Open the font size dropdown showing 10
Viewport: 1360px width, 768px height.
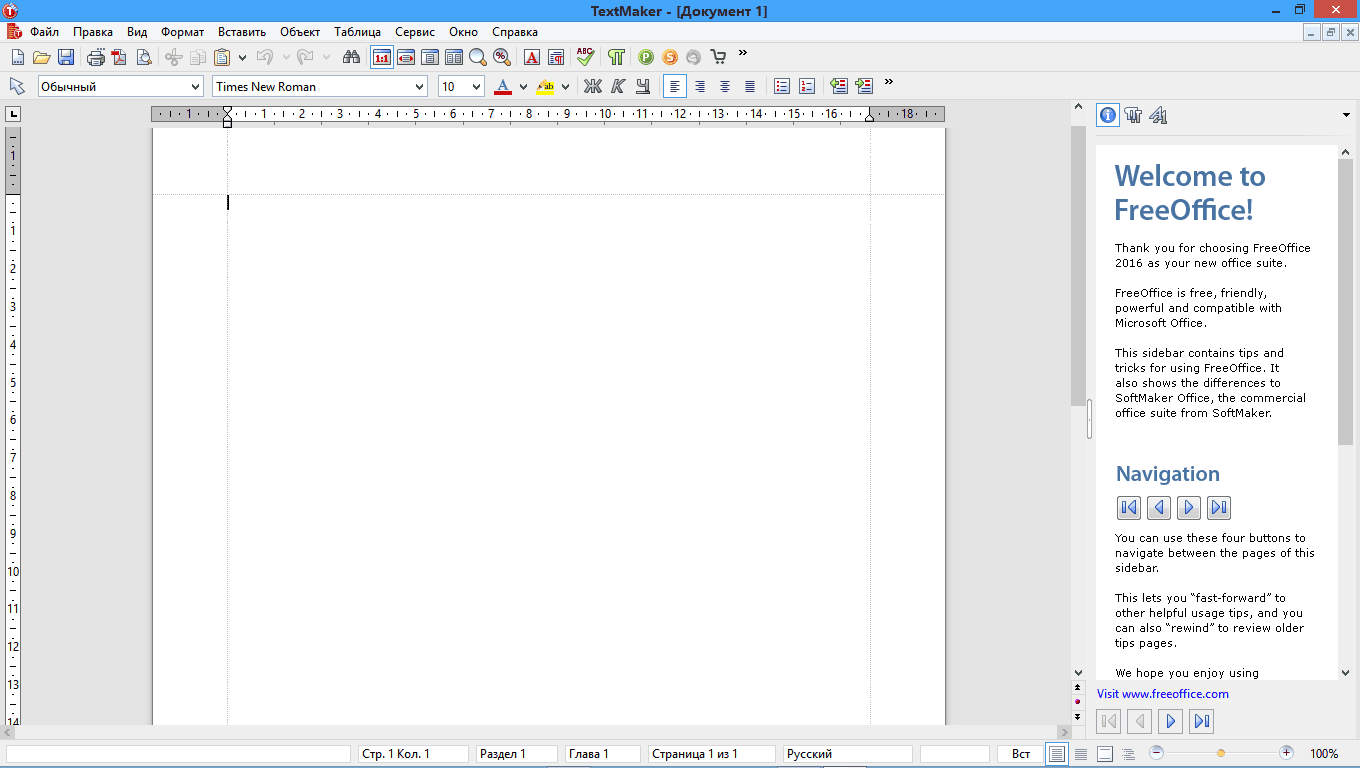(x=476, y=87)
